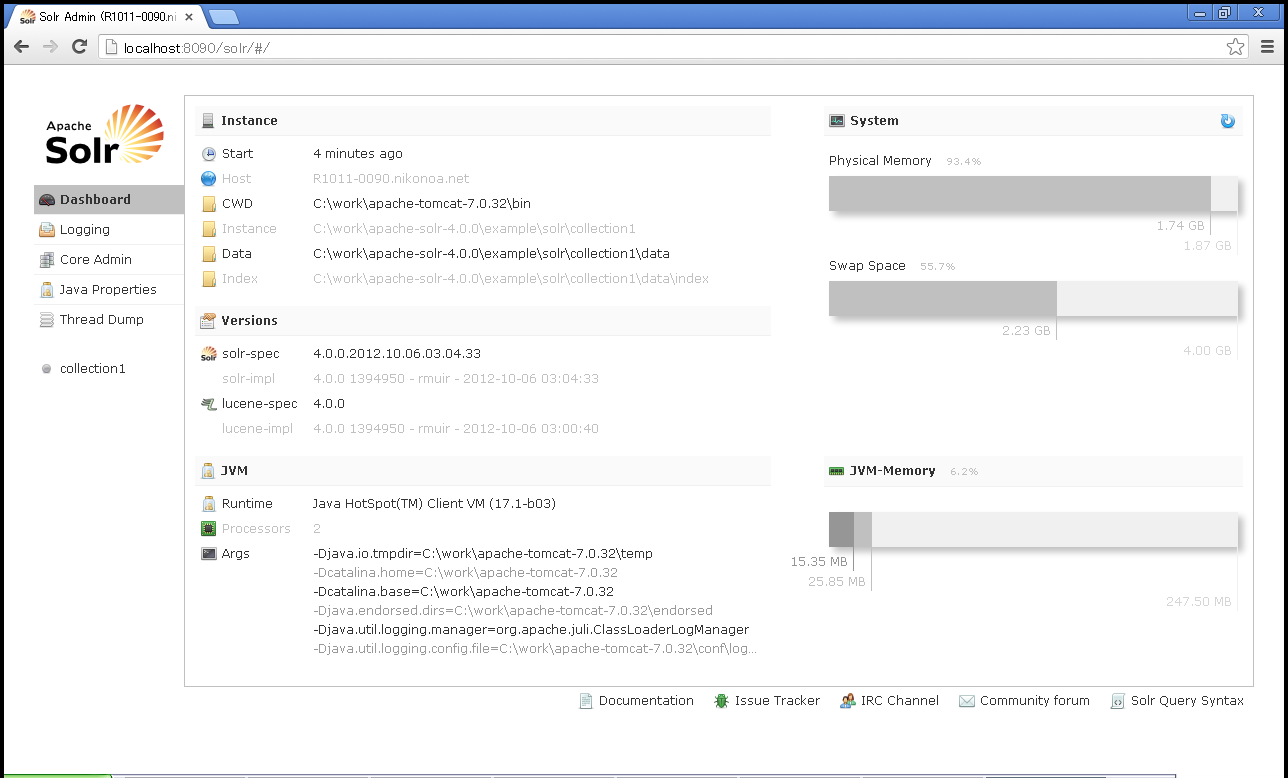Click the Data folder icon
The image size is (1288, 778).
(x=208, y=254)
